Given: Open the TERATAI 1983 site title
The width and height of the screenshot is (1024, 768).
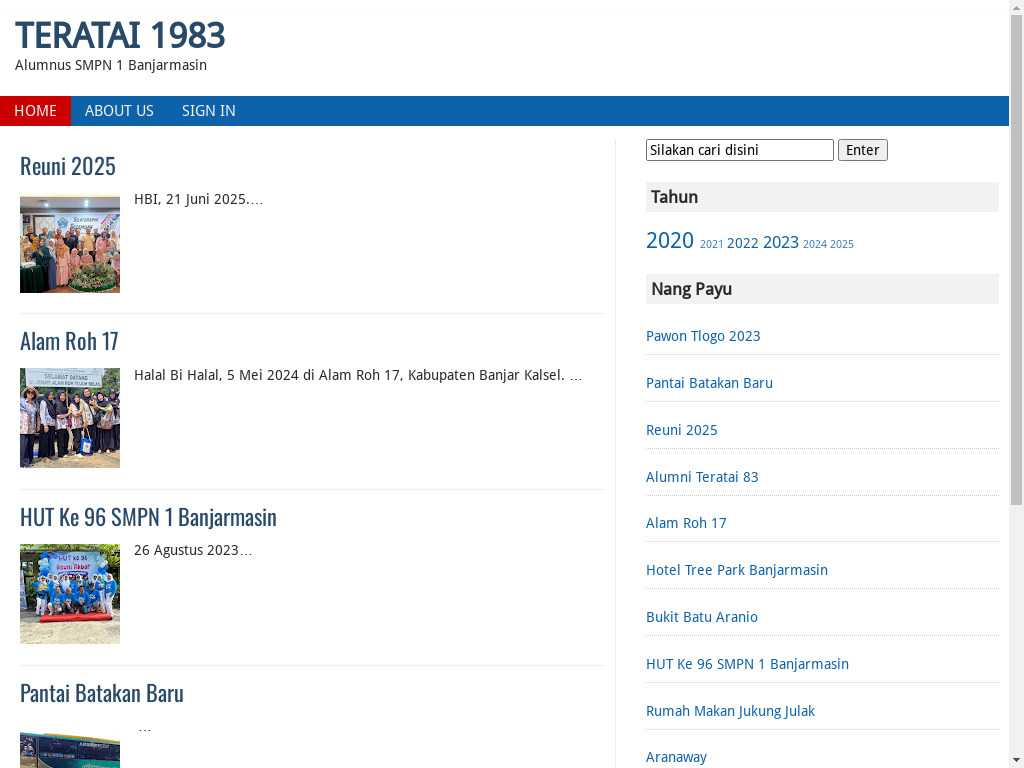Looking at the screenshot, I should pyautogui.click(x=120, y=35).
